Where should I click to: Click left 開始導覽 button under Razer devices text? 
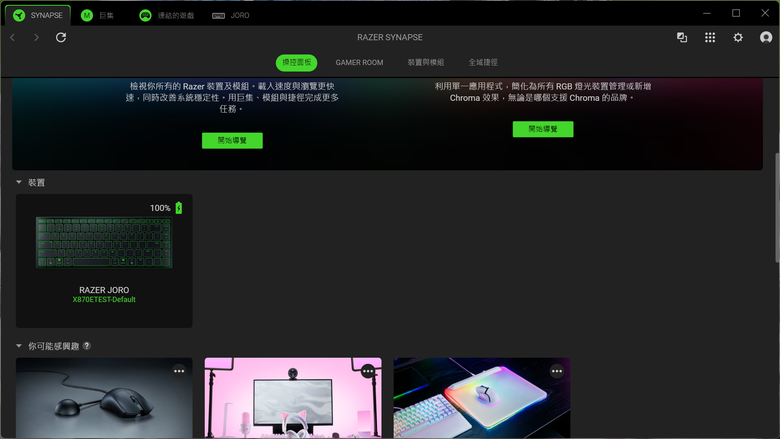tap(232, 141)
